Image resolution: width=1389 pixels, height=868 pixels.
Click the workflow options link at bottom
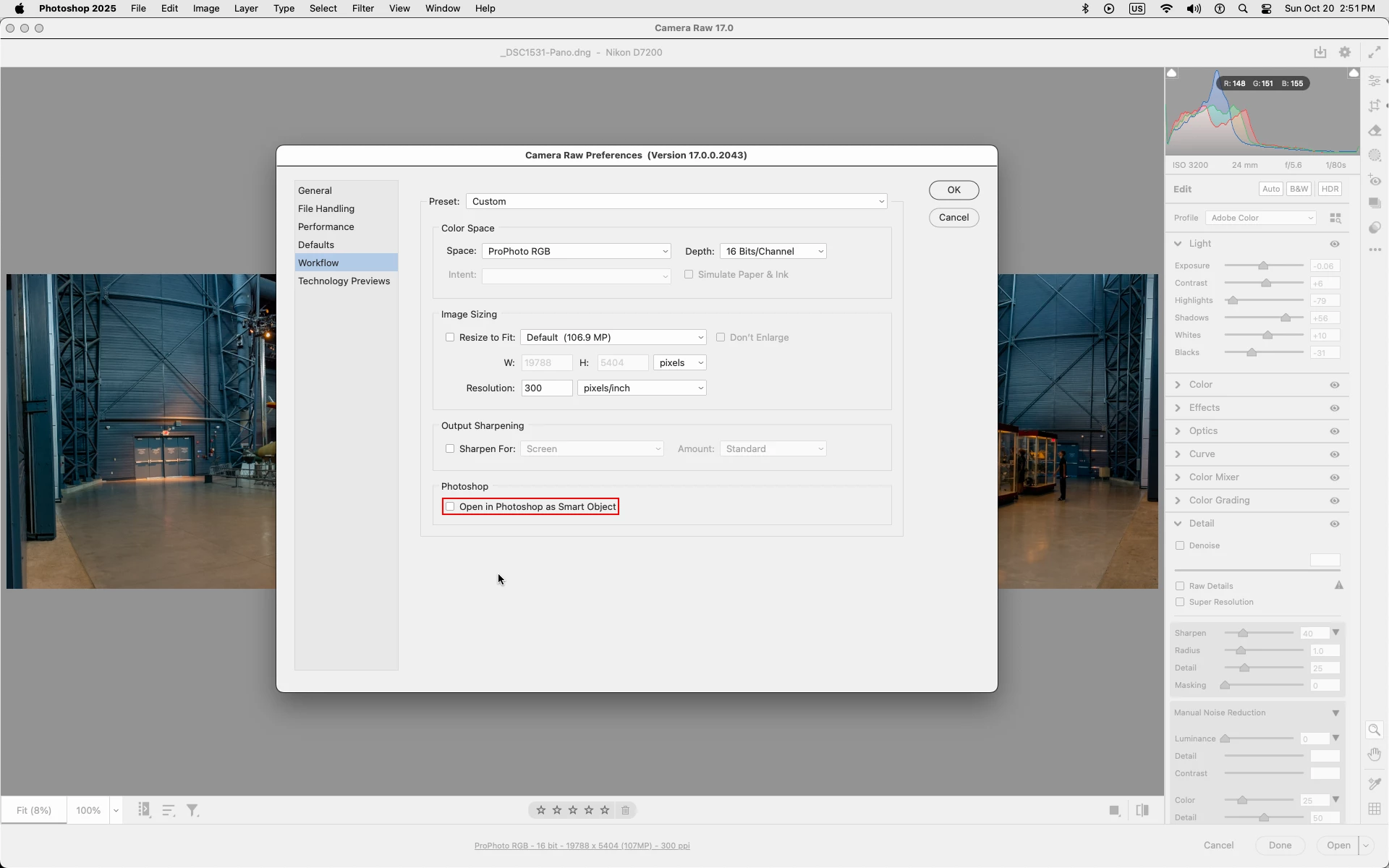click(x=582, y=846)
